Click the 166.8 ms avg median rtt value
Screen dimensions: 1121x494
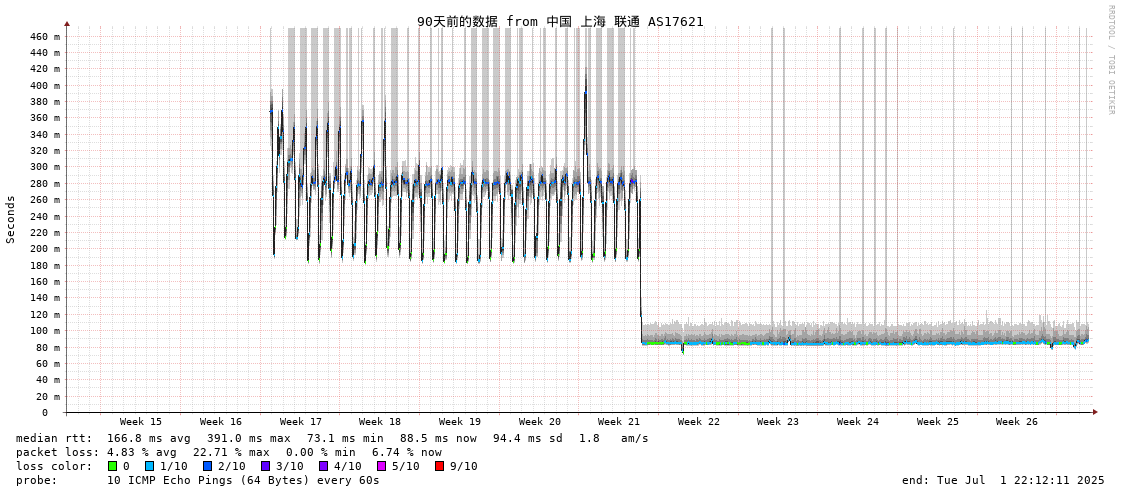point(149,438)
